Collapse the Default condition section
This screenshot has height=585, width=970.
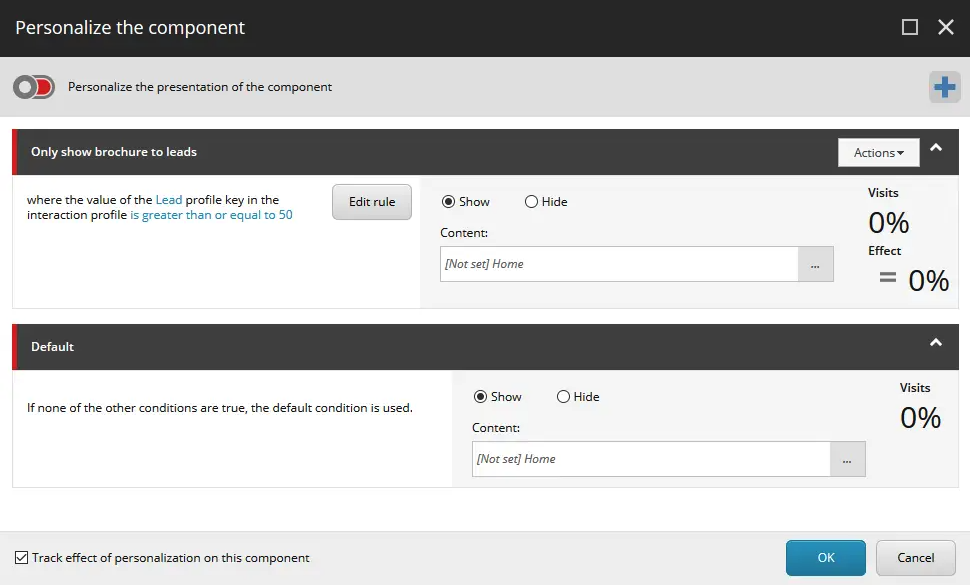[936, 342]
